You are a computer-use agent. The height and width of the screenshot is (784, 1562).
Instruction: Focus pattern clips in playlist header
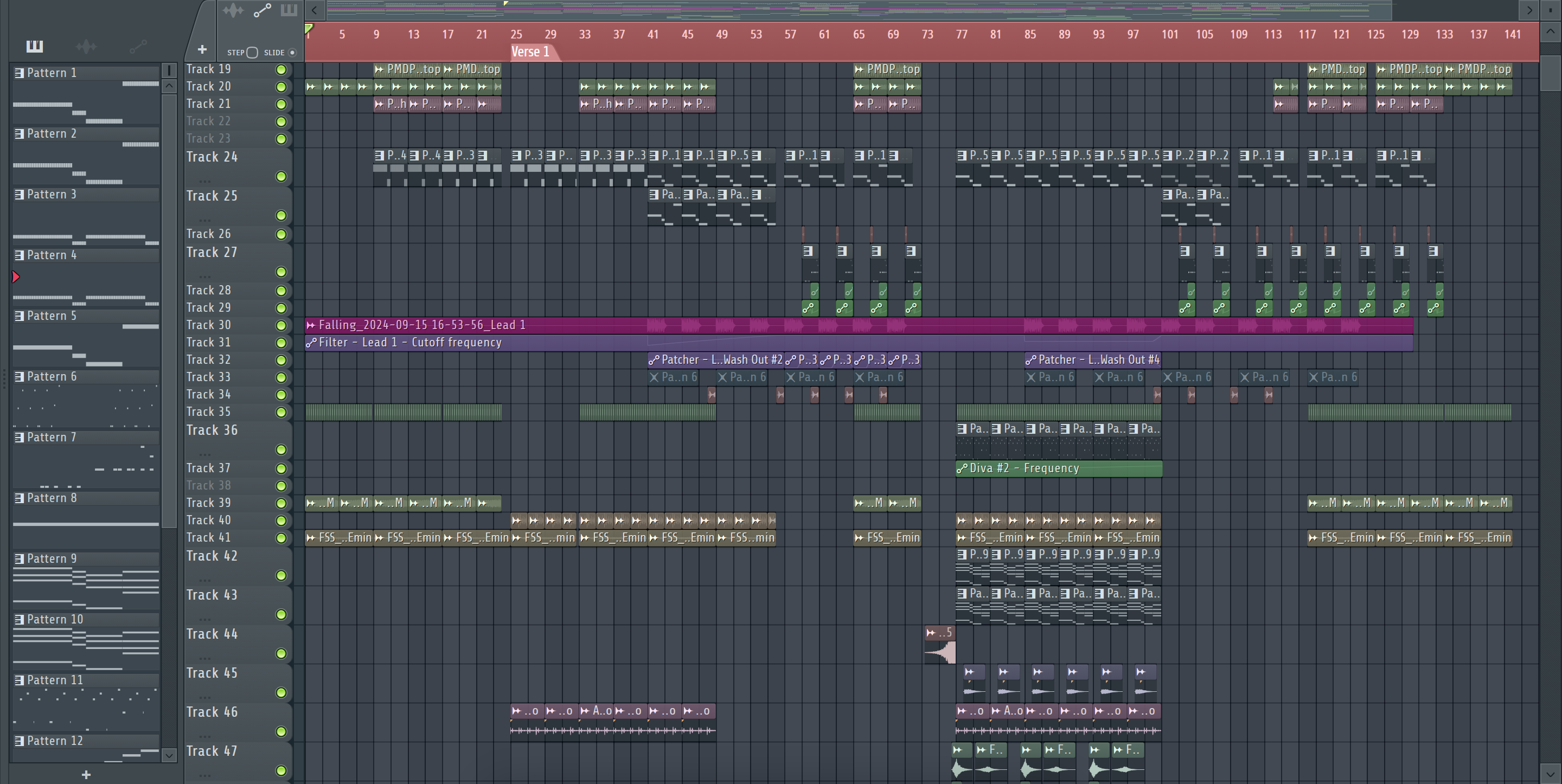(x=289, y=10)
